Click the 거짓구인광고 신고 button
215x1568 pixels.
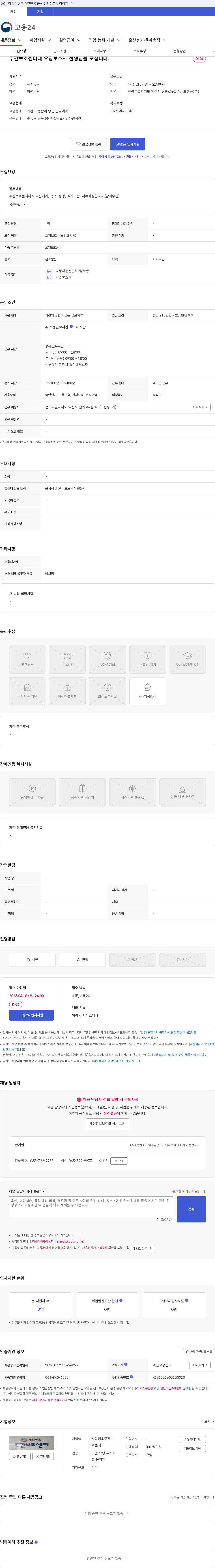(199, 1351)
